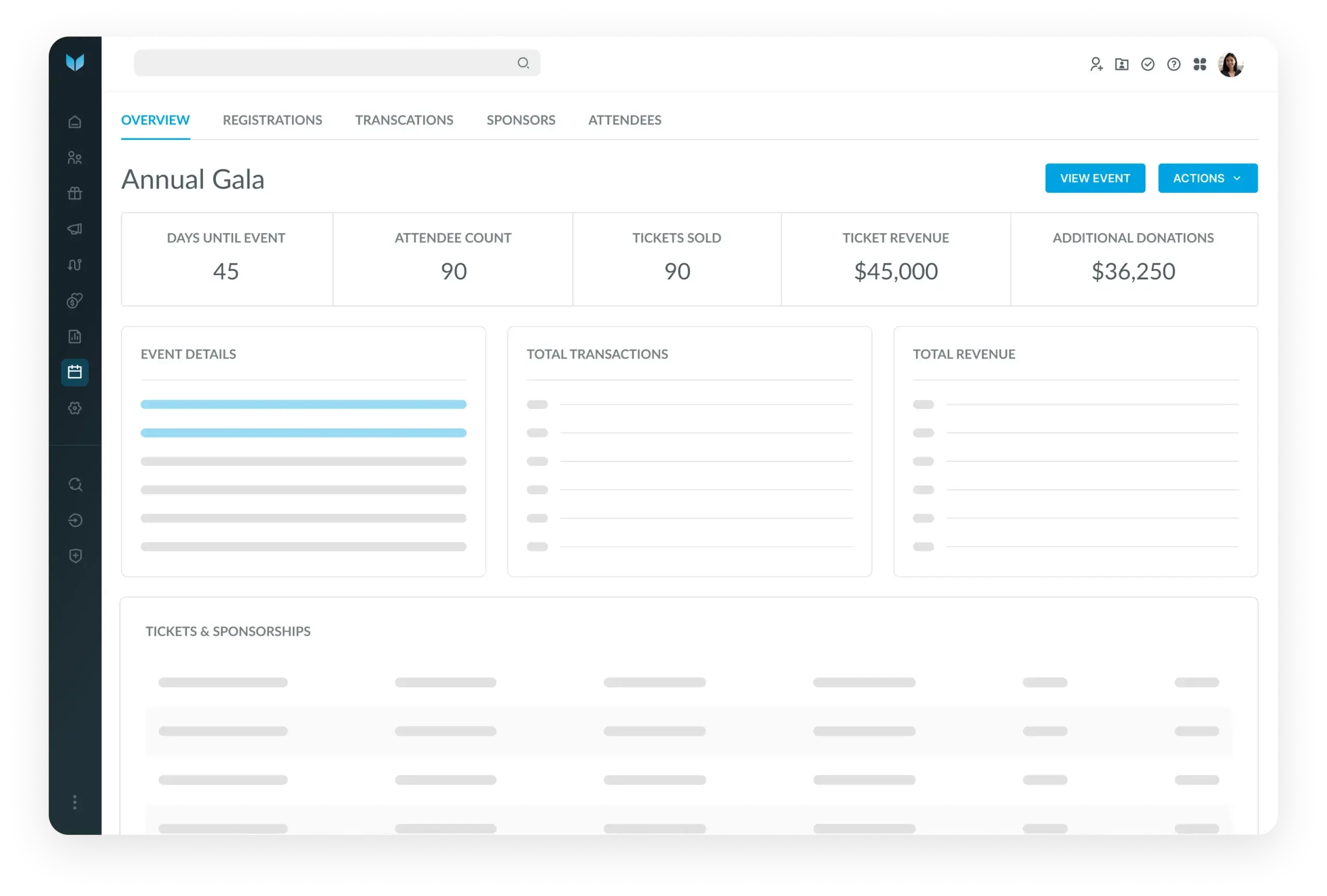
Task: Click the shield plus icon in sidebar
Action: pyautogui.click(x=75, y=556)
